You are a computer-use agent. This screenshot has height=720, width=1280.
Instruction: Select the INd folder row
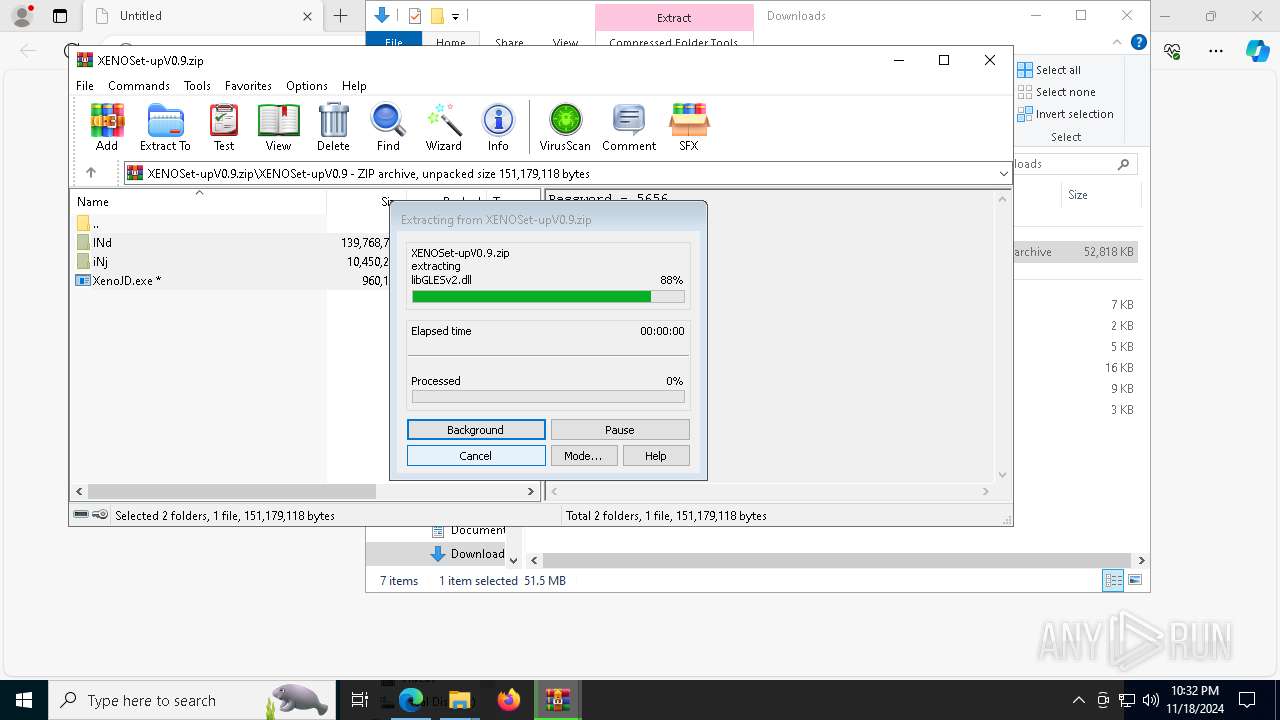pos(232,242)
